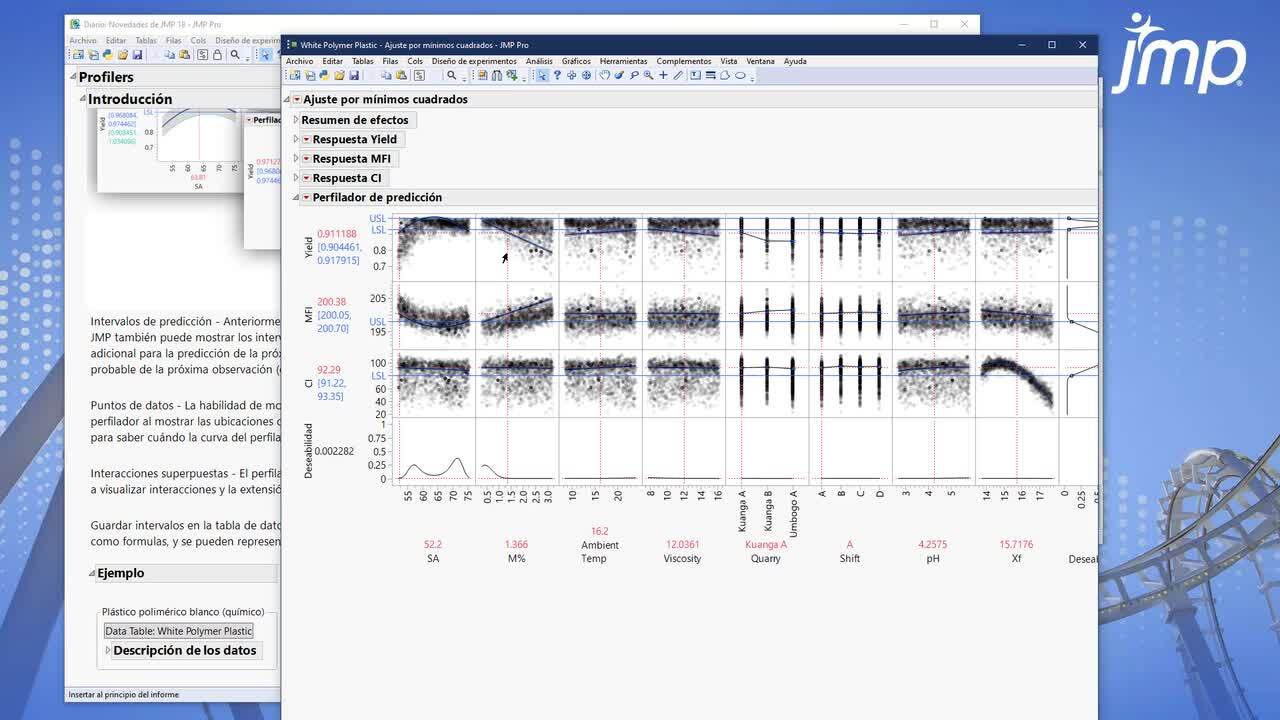
Task: Expand the Respuesta MFI outline
Action: 296,159
